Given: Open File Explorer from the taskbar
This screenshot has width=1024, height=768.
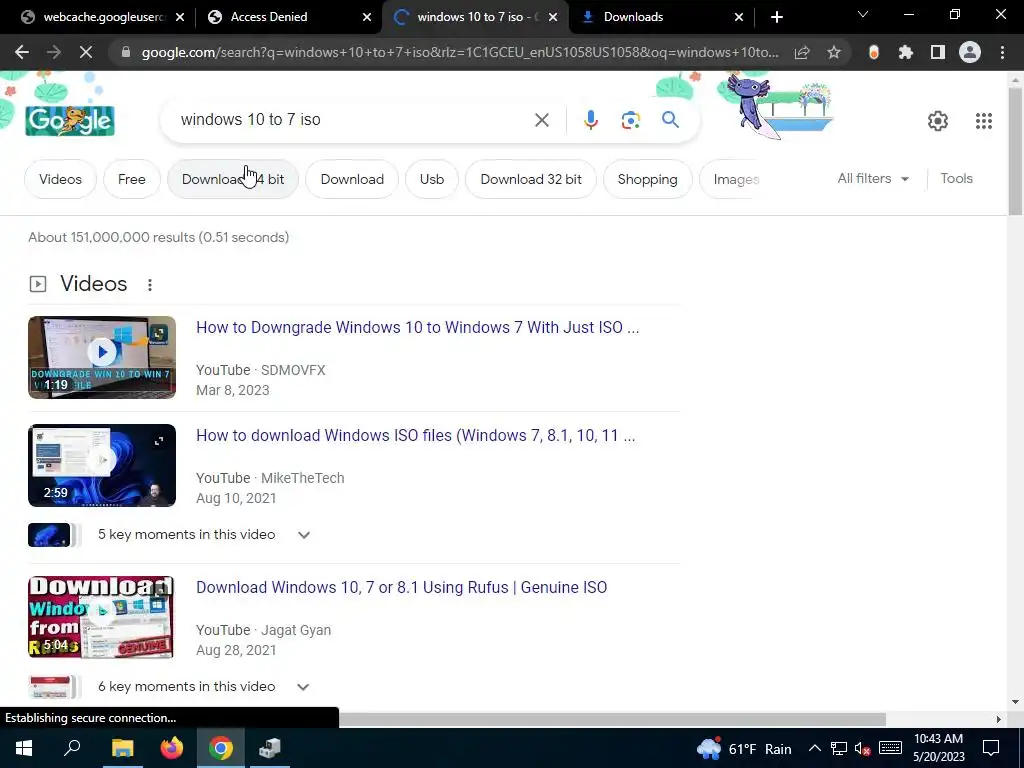Looking at the screenshot, I should point(122,748).
